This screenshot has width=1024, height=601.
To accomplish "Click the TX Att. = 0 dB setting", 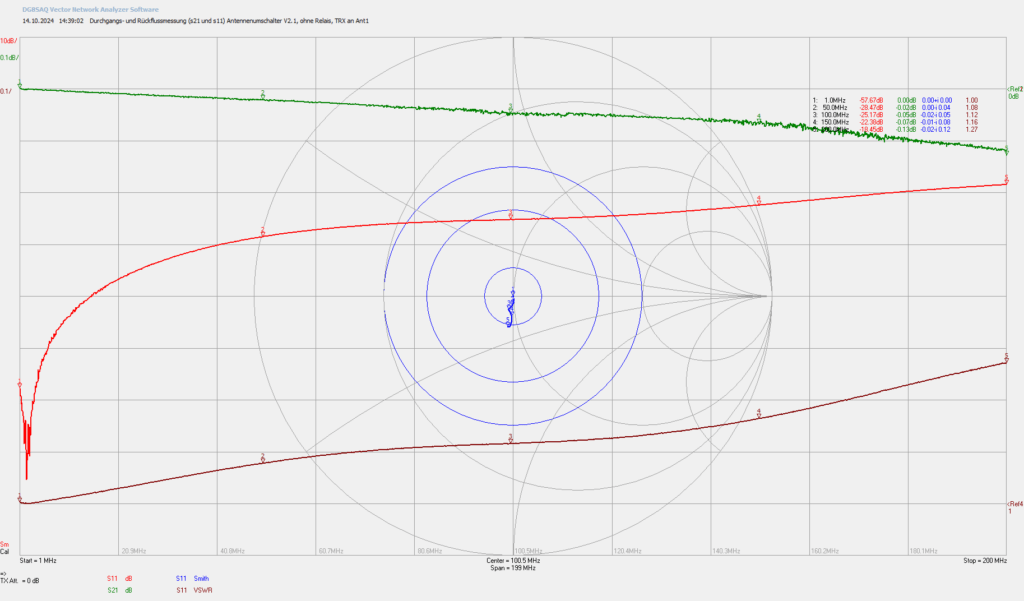I will point(20,580).
